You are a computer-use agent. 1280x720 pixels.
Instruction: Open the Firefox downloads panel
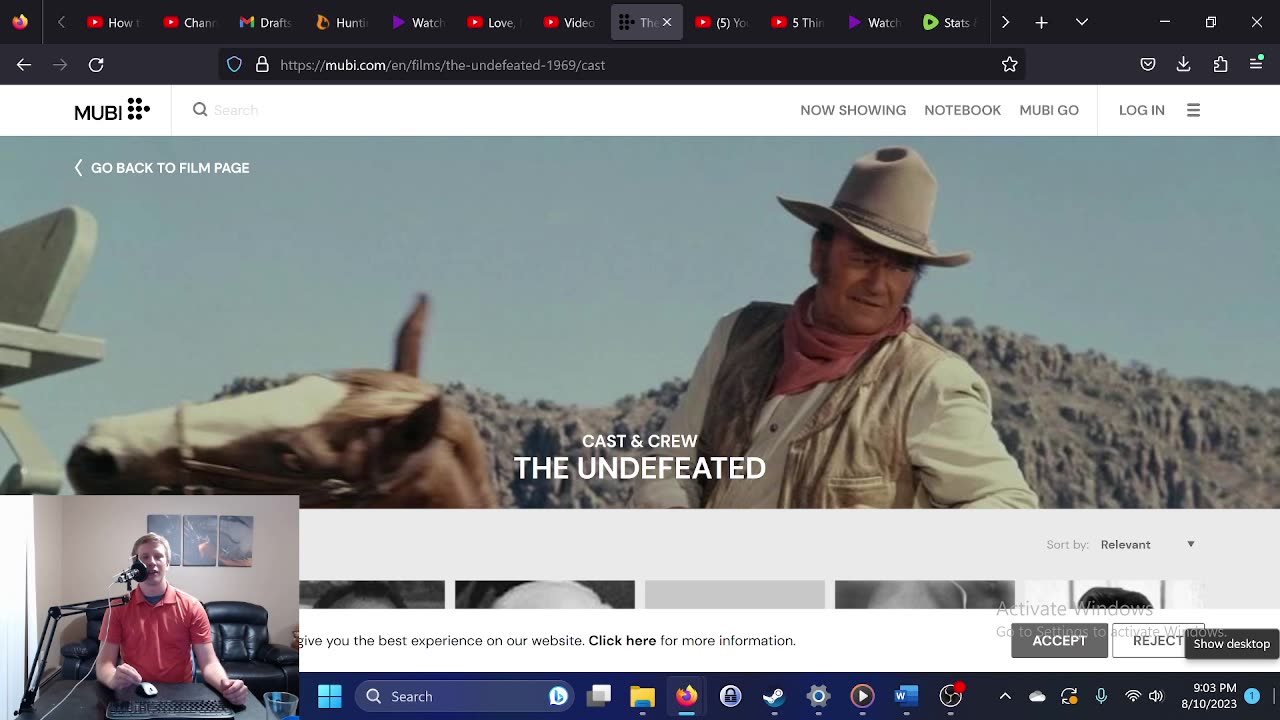[1184, 65]
